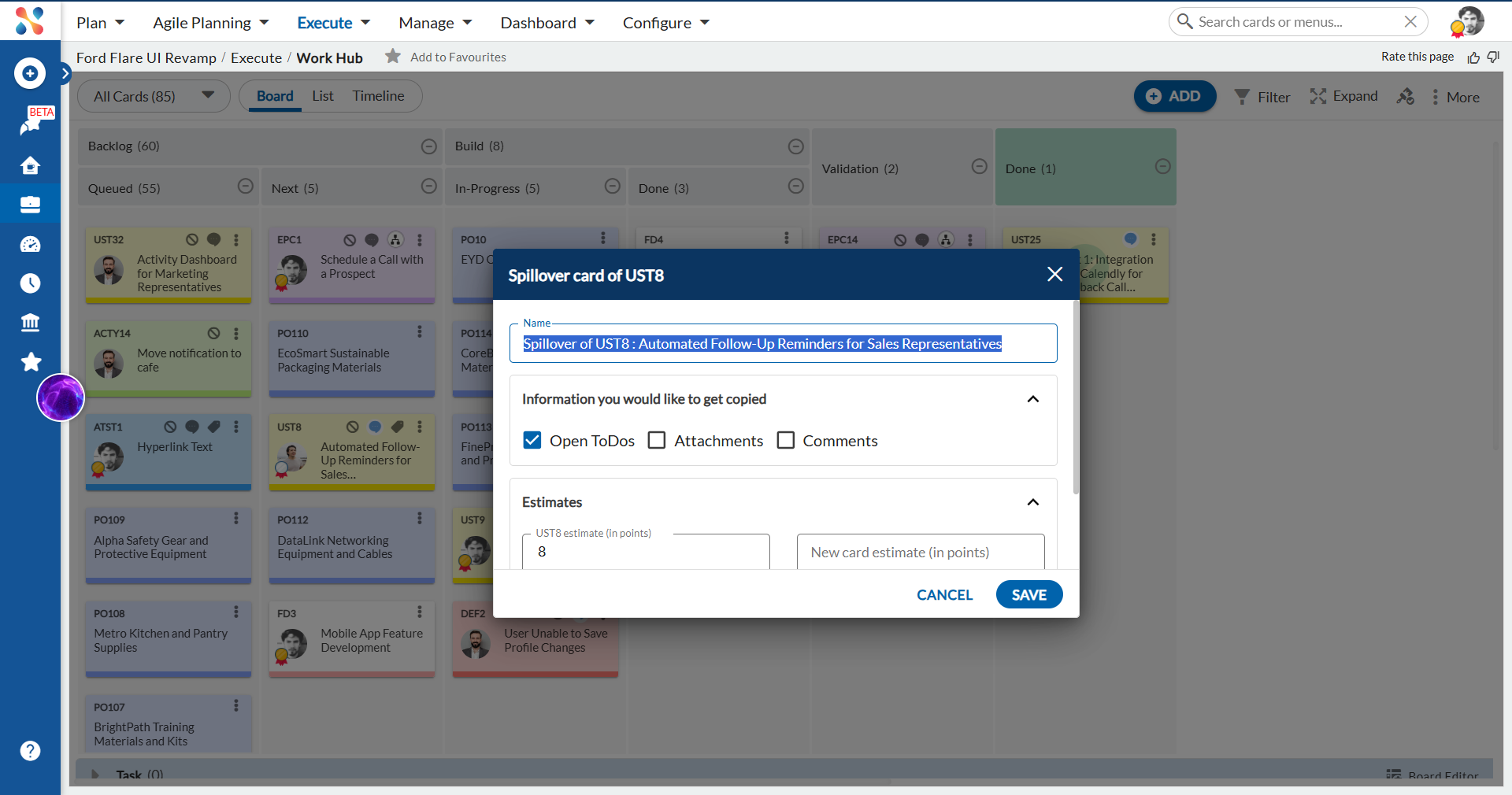1512x795 pixels.
Task: Click Ford Flare UI Revamp breadcrumb
Action: point(146,57)
